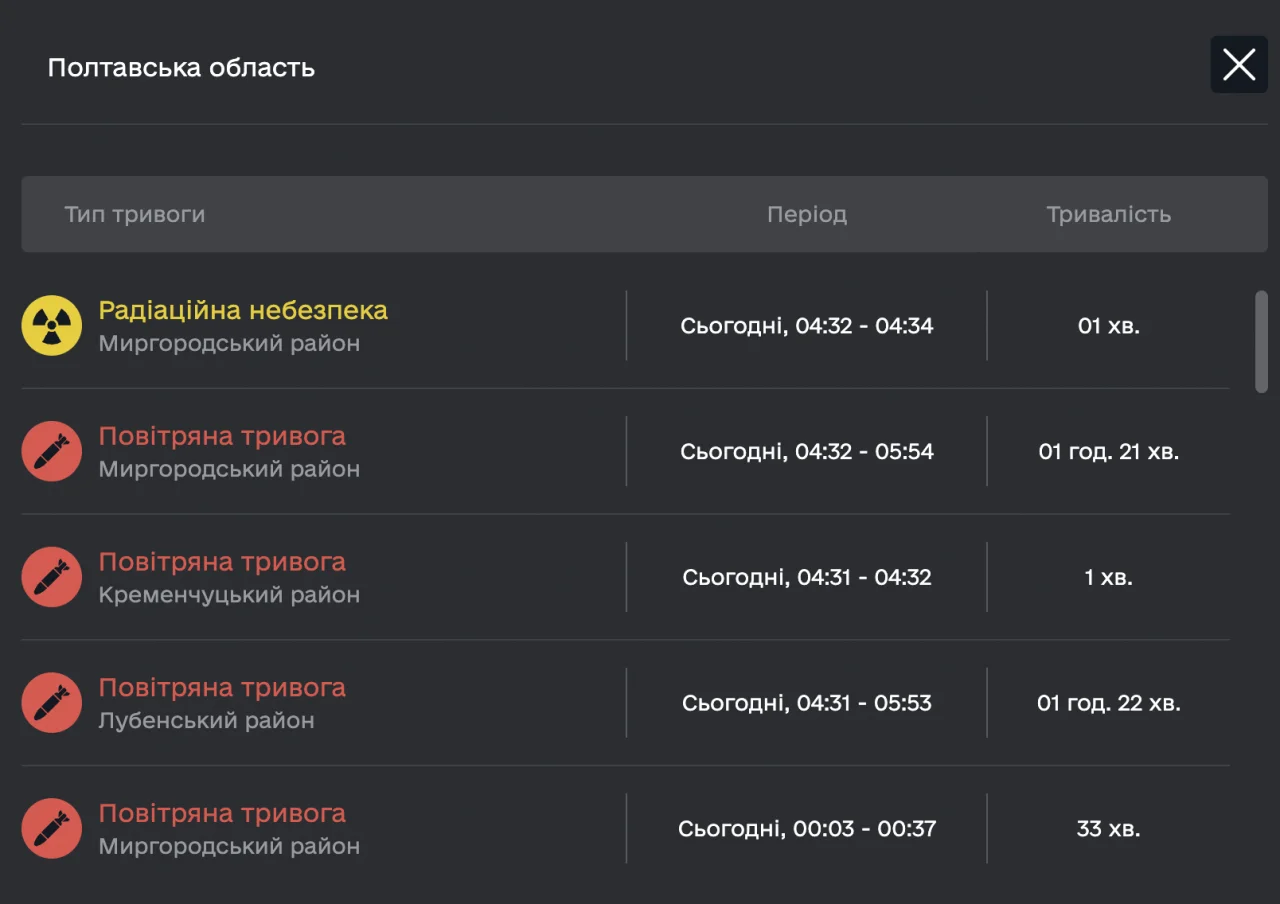Click the 33 хв. duration value

[1108, 829]
